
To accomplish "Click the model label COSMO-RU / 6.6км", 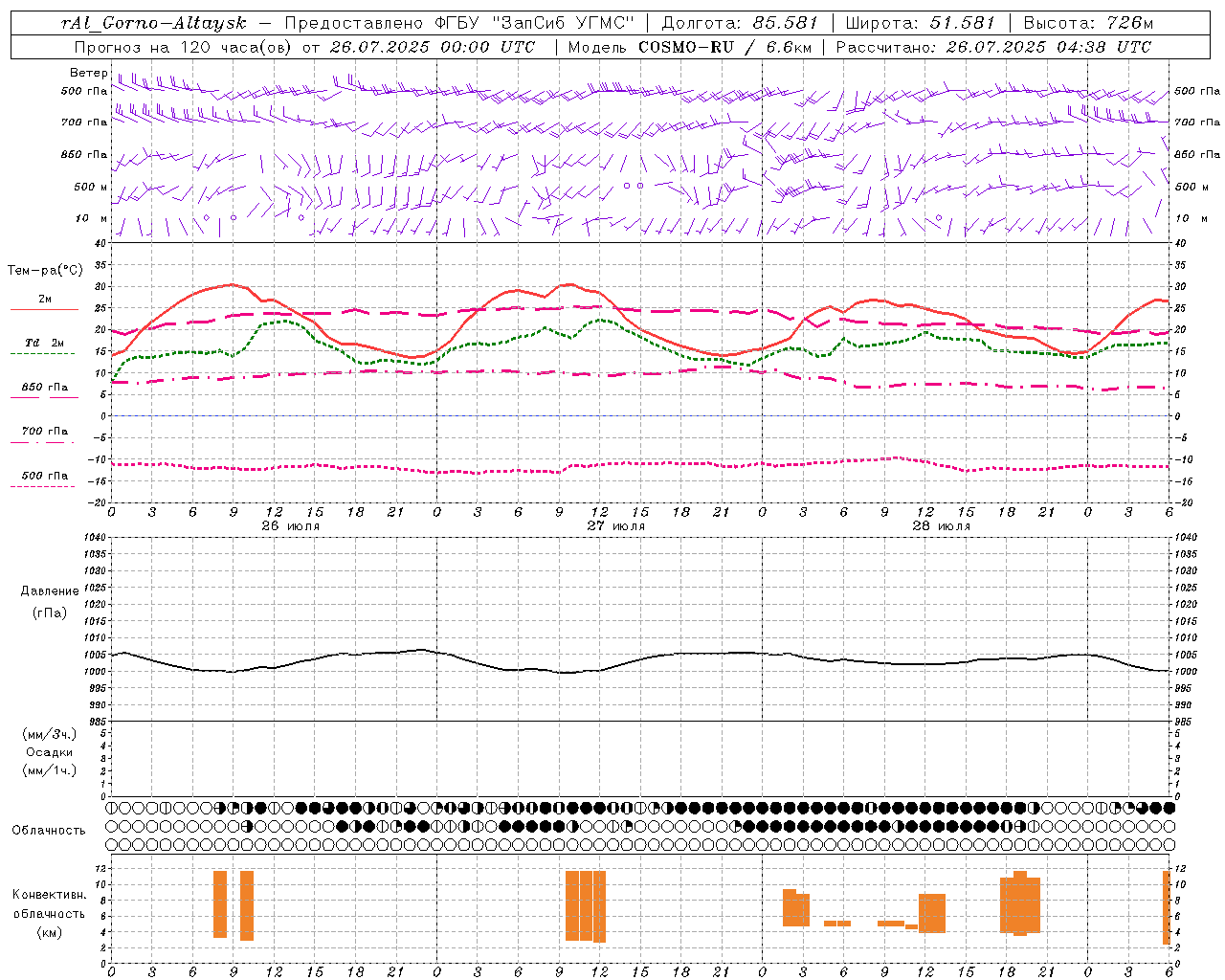I will click(x=723, y=47).
